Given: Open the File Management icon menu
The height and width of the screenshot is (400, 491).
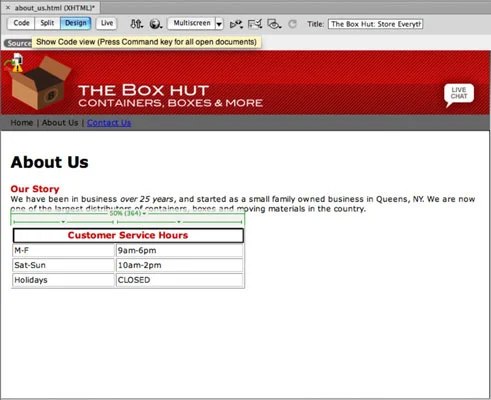Looking at the screenshot, I should click(x=136, y=24).
